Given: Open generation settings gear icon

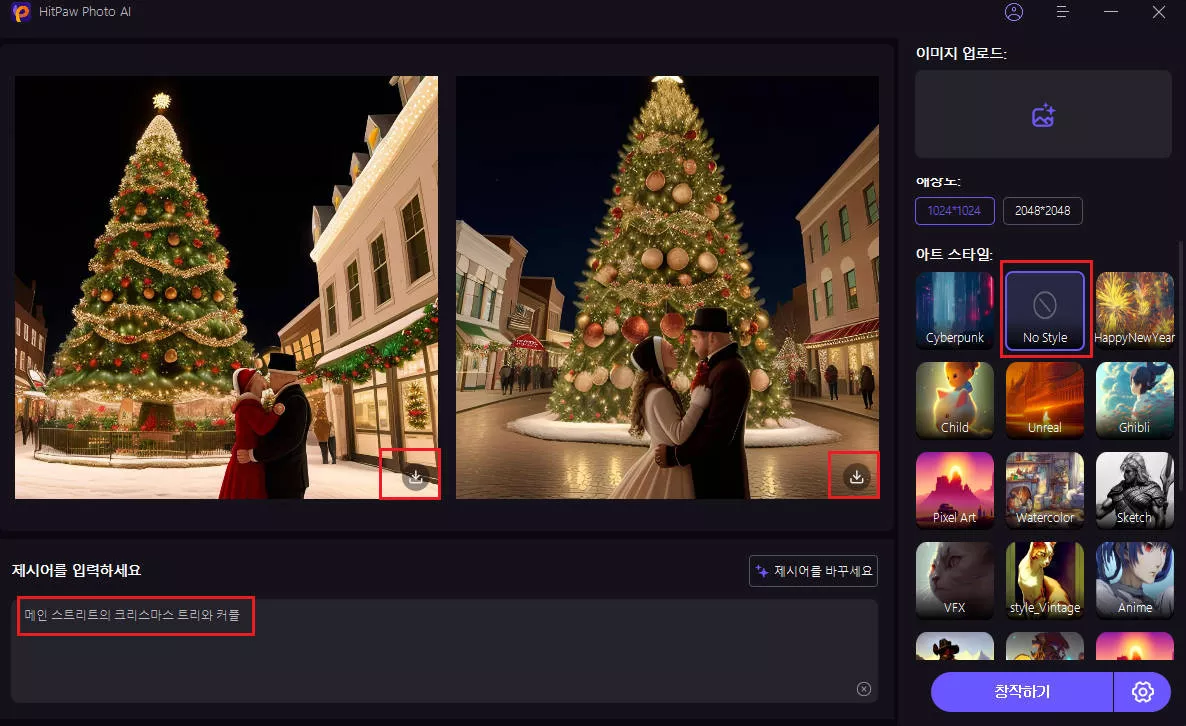Looking at the screenshot, I should [1143, 691].
